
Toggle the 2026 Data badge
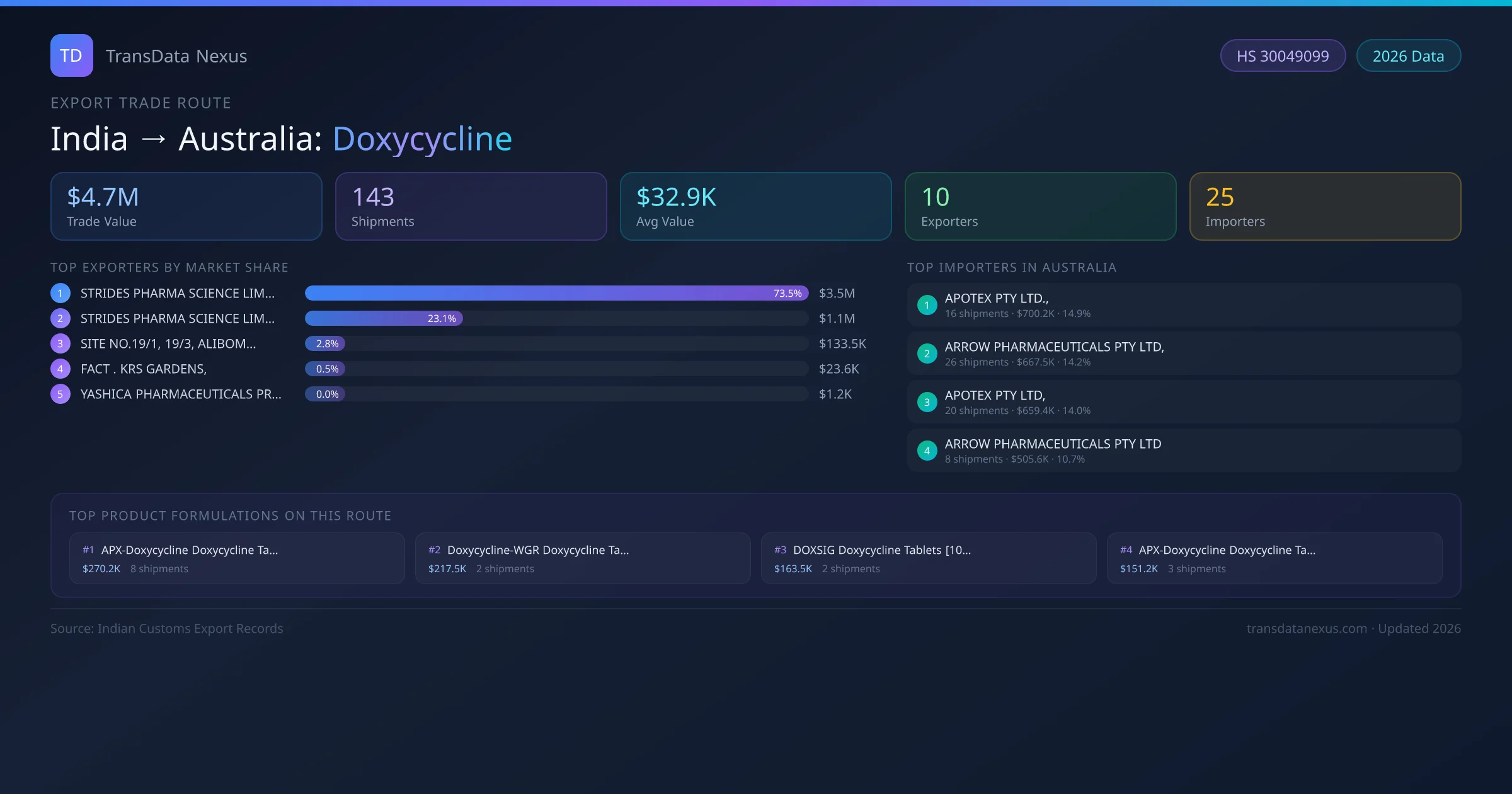point(1408,55)
